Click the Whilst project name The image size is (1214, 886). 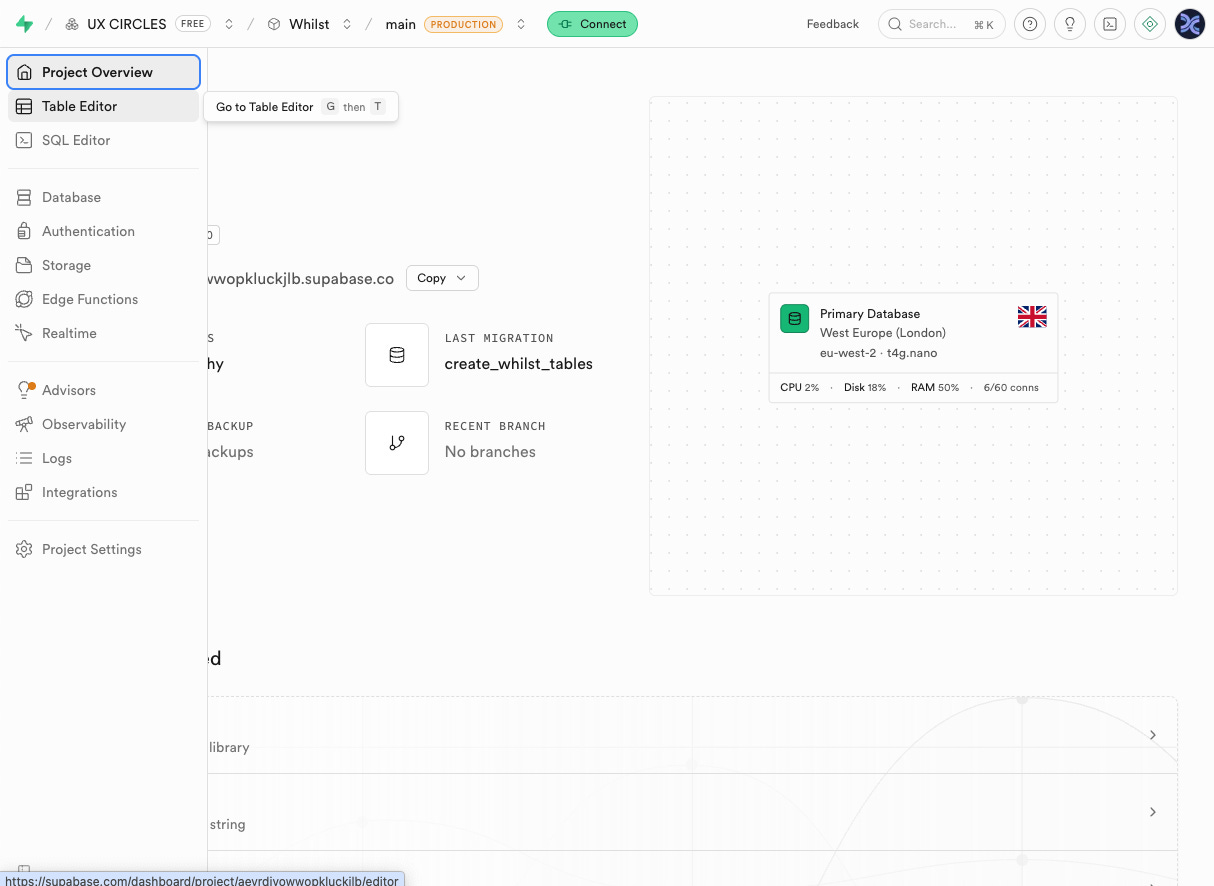(309, 24)
